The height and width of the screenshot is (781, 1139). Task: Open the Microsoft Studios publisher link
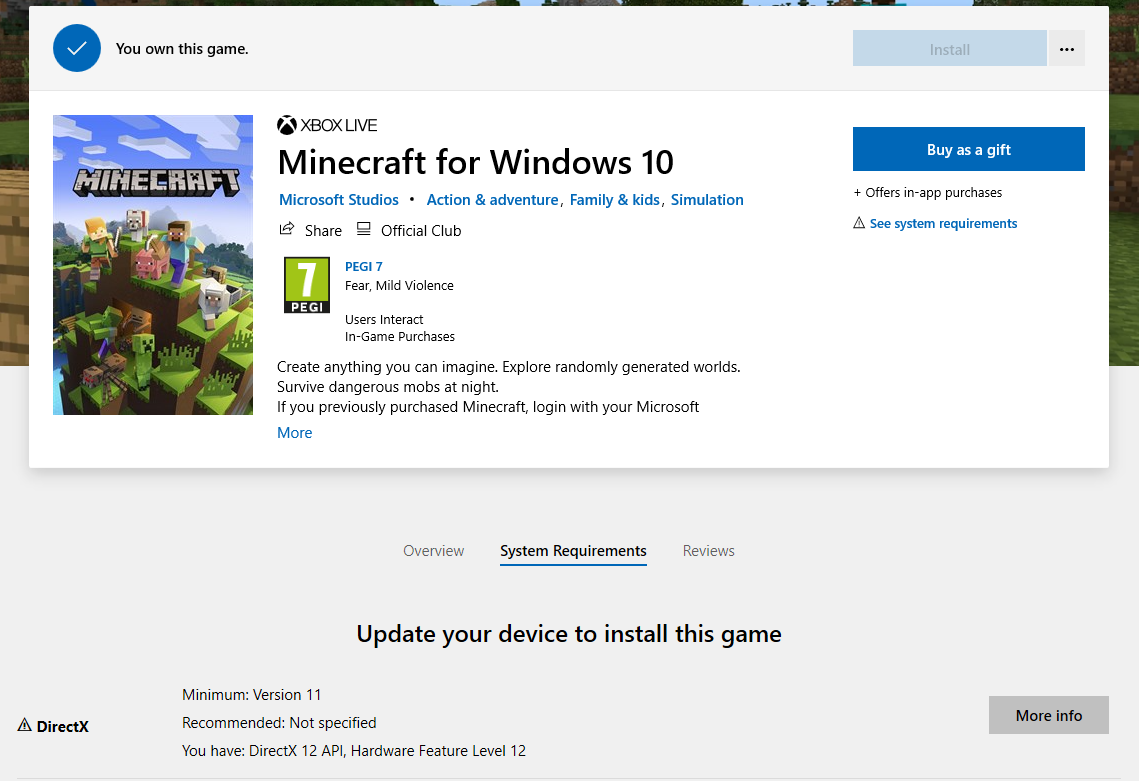339,200
